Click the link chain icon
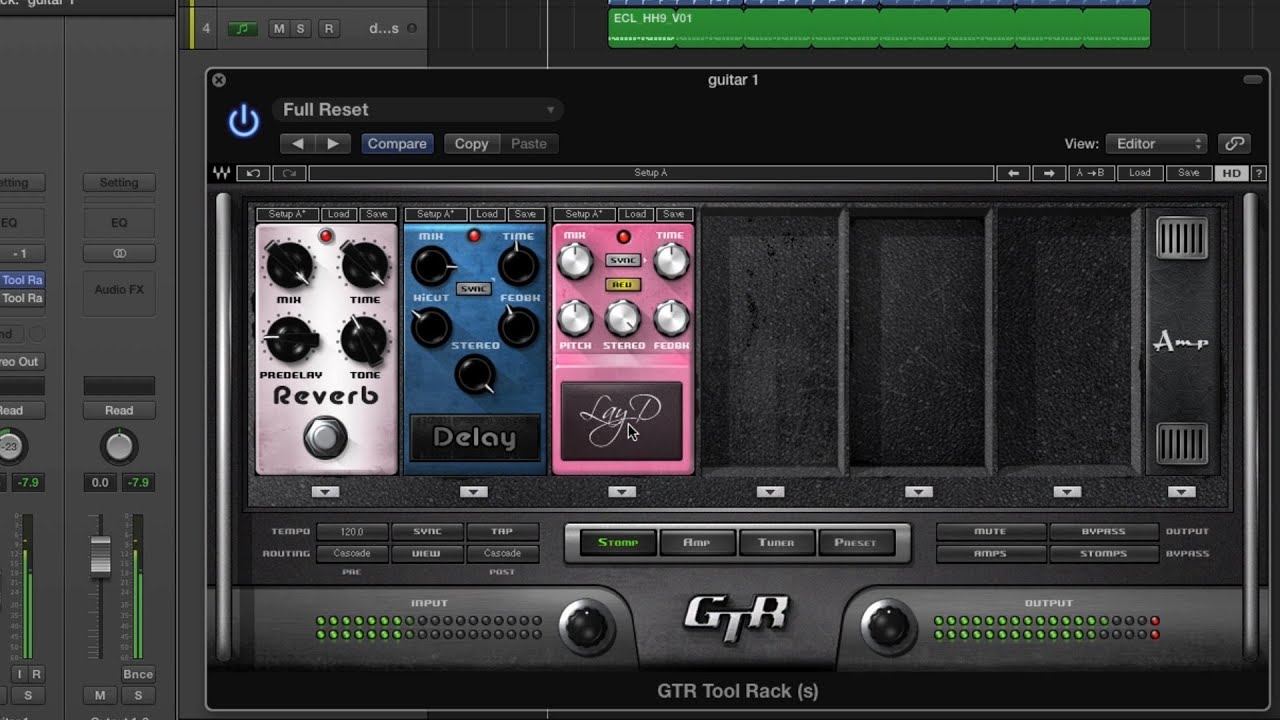1280x720 pixels. click(x=1234, y=144)
